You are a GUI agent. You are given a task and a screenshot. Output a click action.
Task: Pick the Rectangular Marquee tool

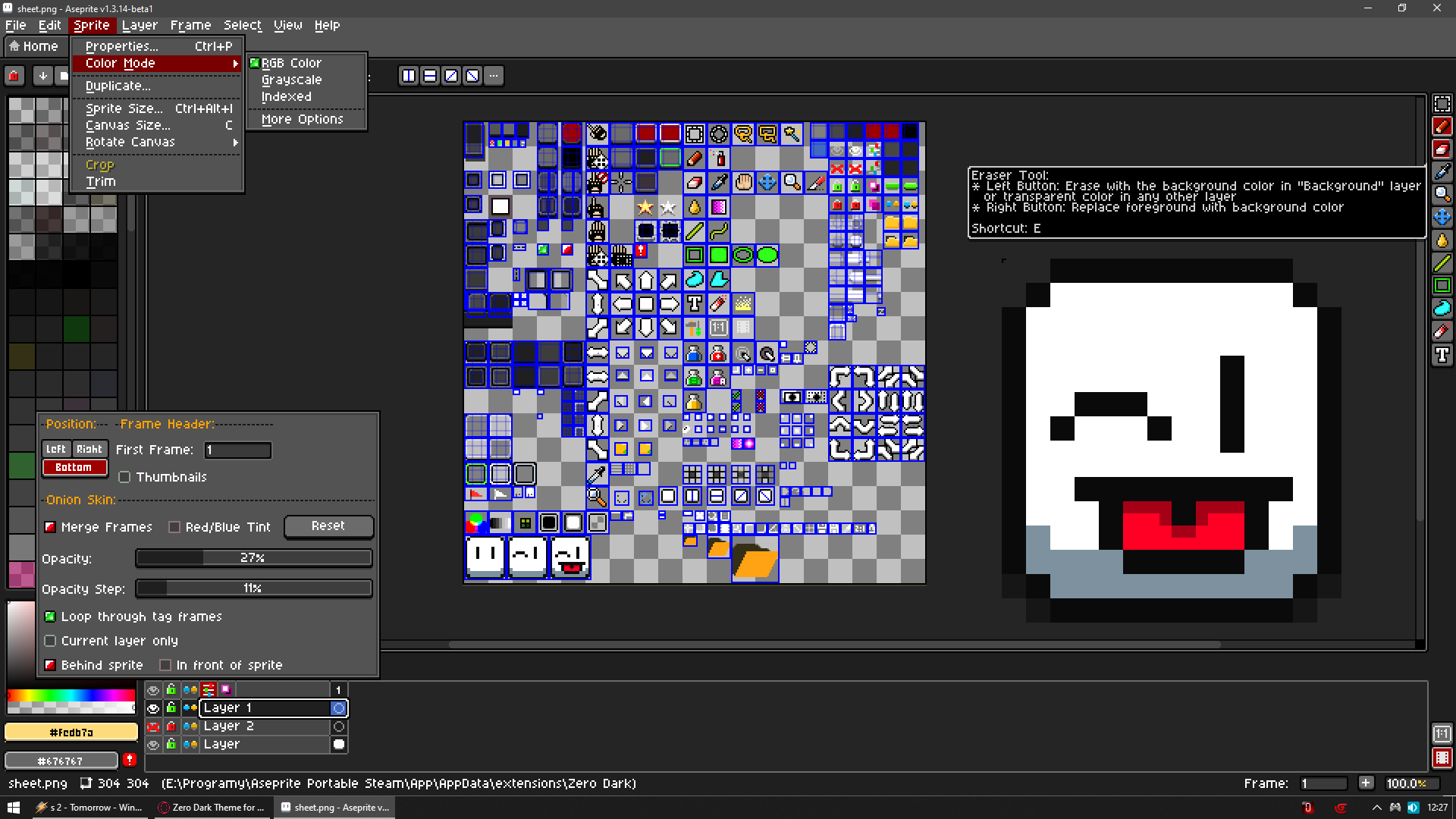(x=1442, y=104)
